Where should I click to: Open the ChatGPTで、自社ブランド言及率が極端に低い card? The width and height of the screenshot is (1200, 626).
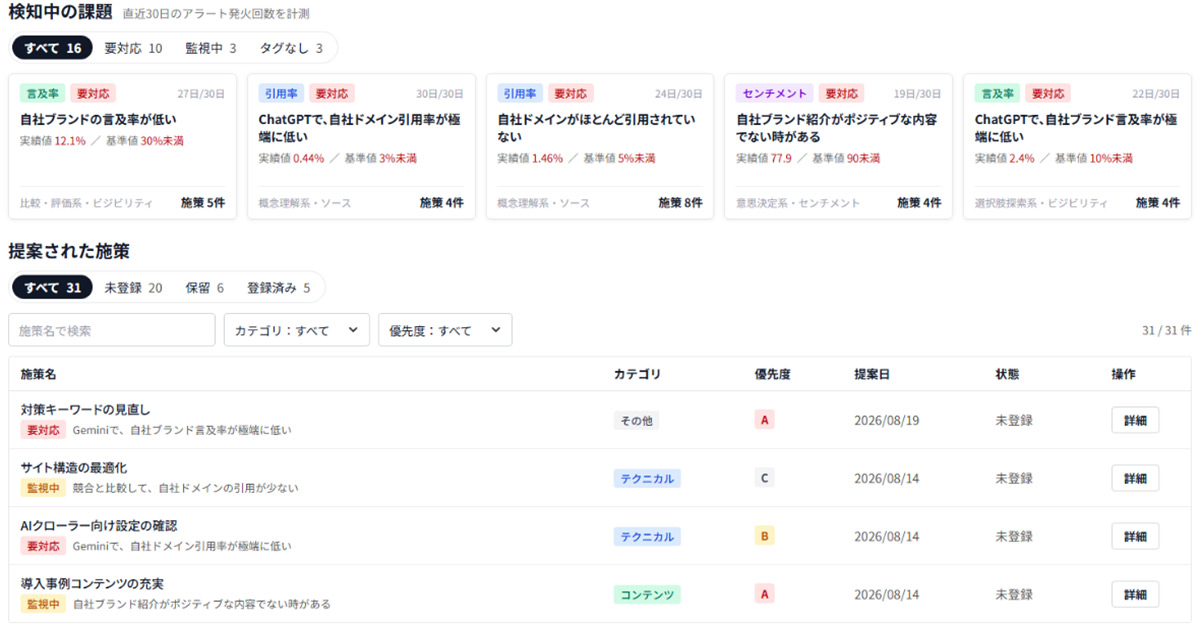(1077, 146)
